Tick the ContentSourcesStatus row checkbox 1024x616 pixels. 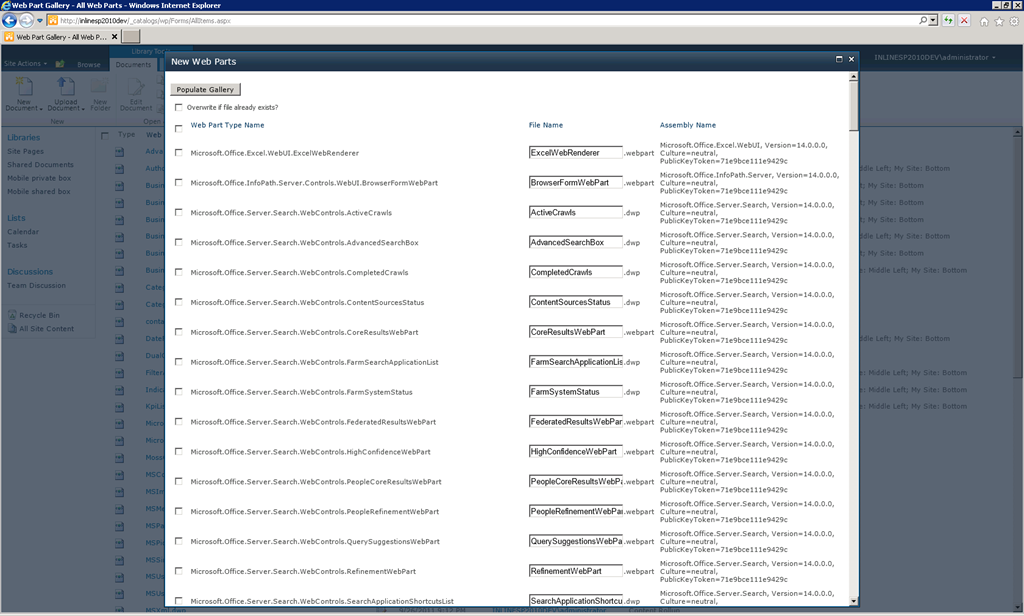178,302
